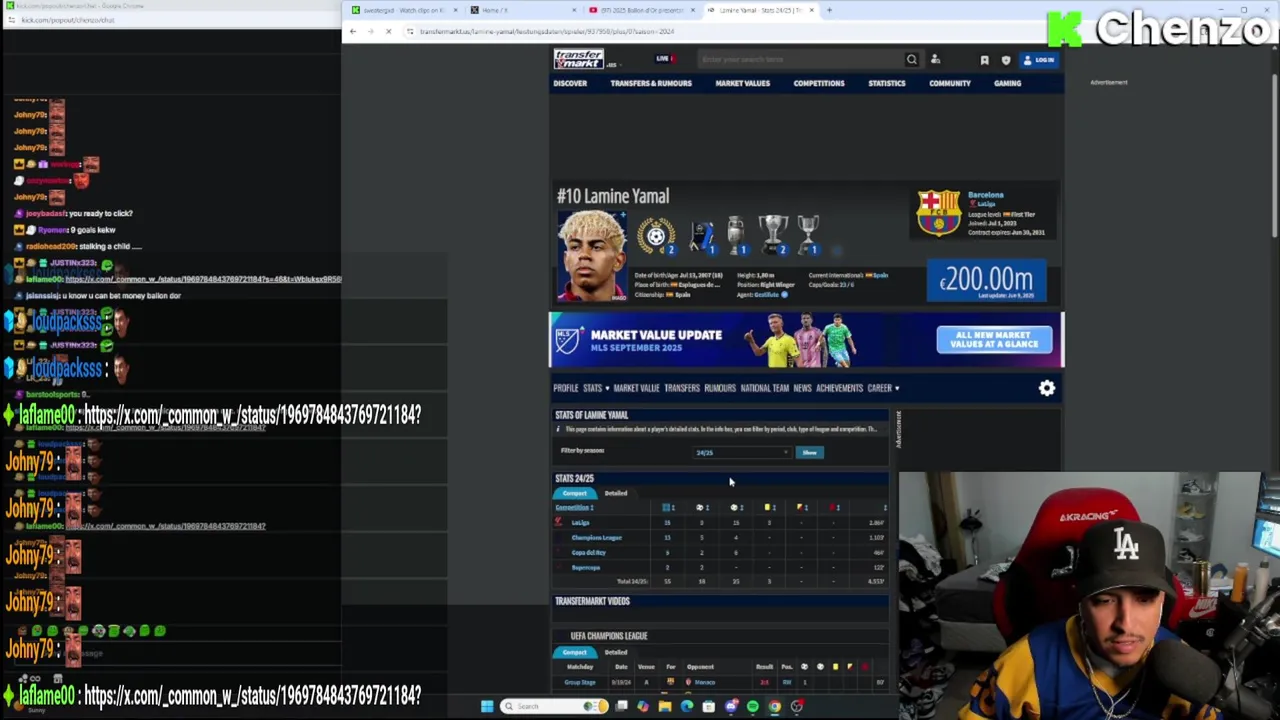
Task: Sort by yellow cards column icon
Action: (x=768, y=507)
